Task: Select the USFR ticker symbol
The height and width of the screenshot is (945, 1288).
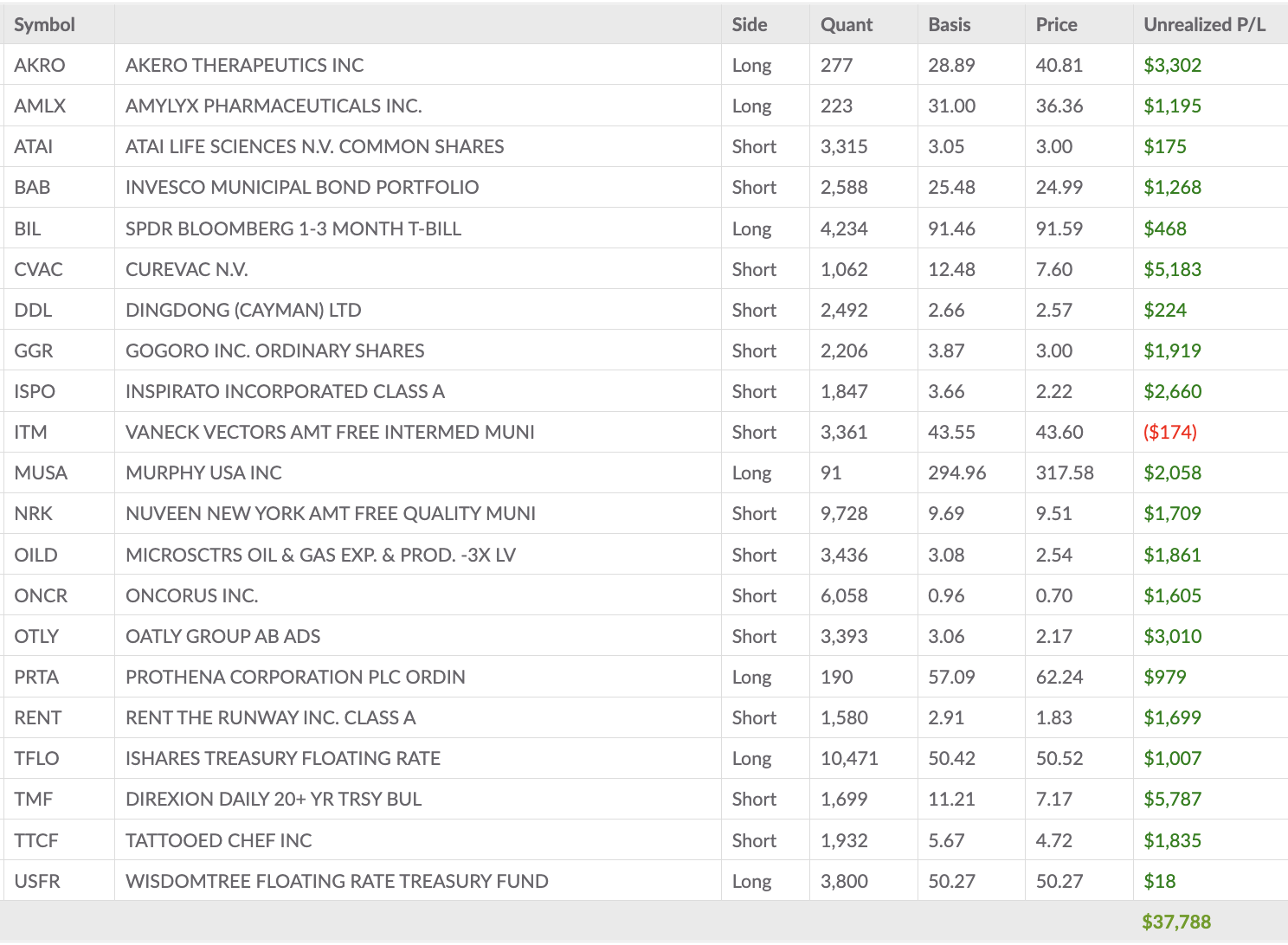Action: pyautogui.click(x=37, y=881)
